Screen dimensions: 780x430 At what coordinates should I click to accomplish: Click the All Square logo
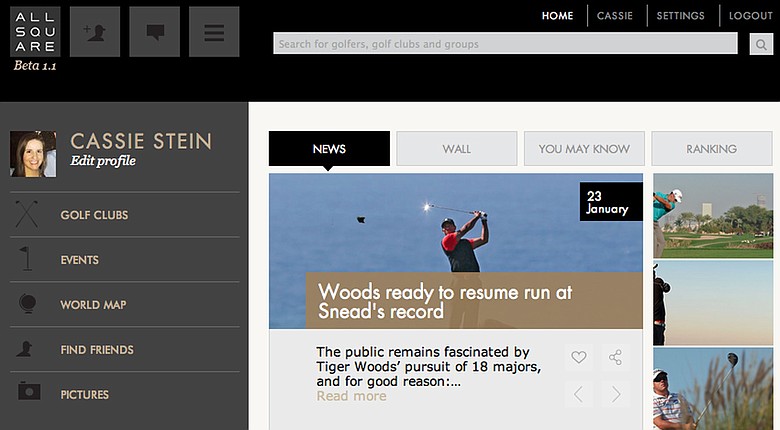click(x=35, y=32)
